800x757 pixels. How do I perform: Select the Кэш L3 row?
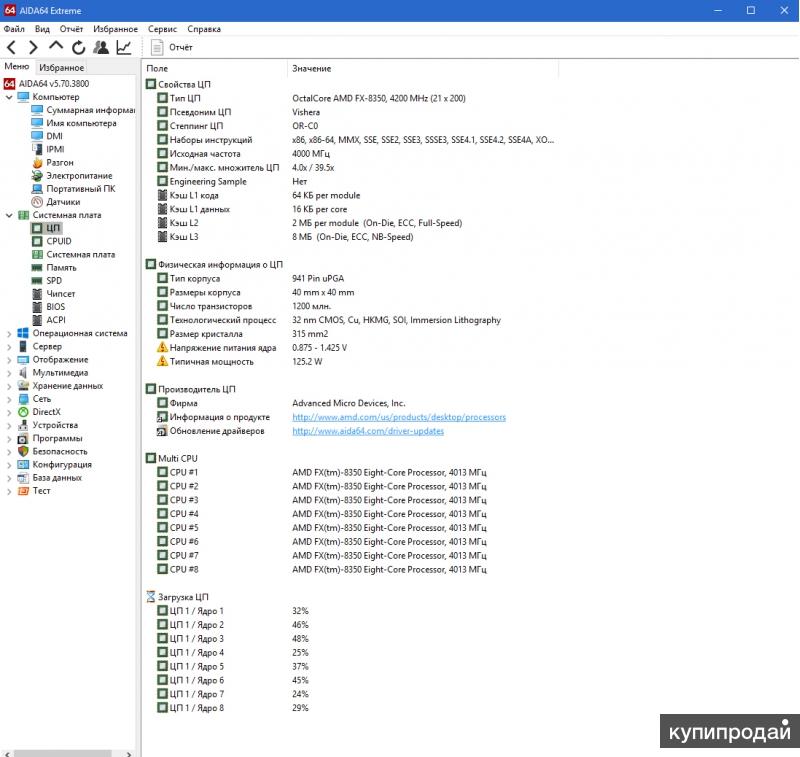click(285, 237)
